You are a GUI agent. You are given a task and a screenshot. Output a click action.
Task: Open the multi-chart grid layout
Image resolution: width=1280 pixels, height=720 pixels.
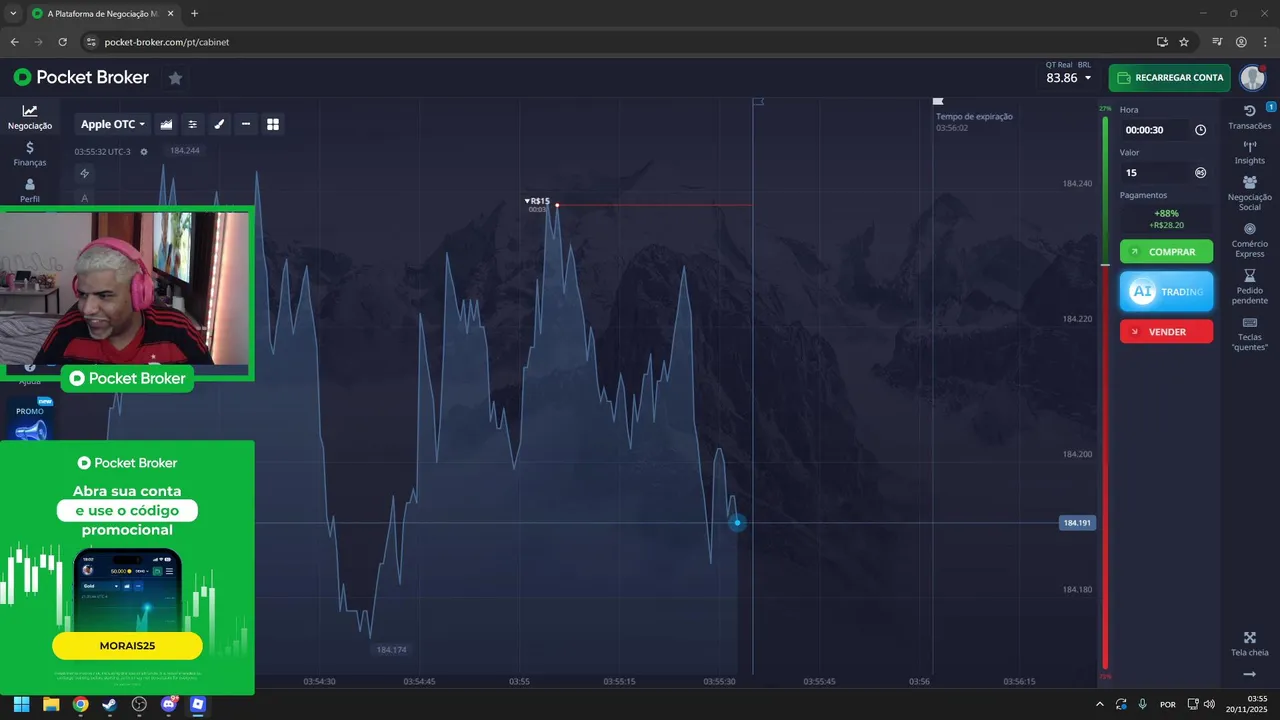pyautogui.click(x=273, y=124)
